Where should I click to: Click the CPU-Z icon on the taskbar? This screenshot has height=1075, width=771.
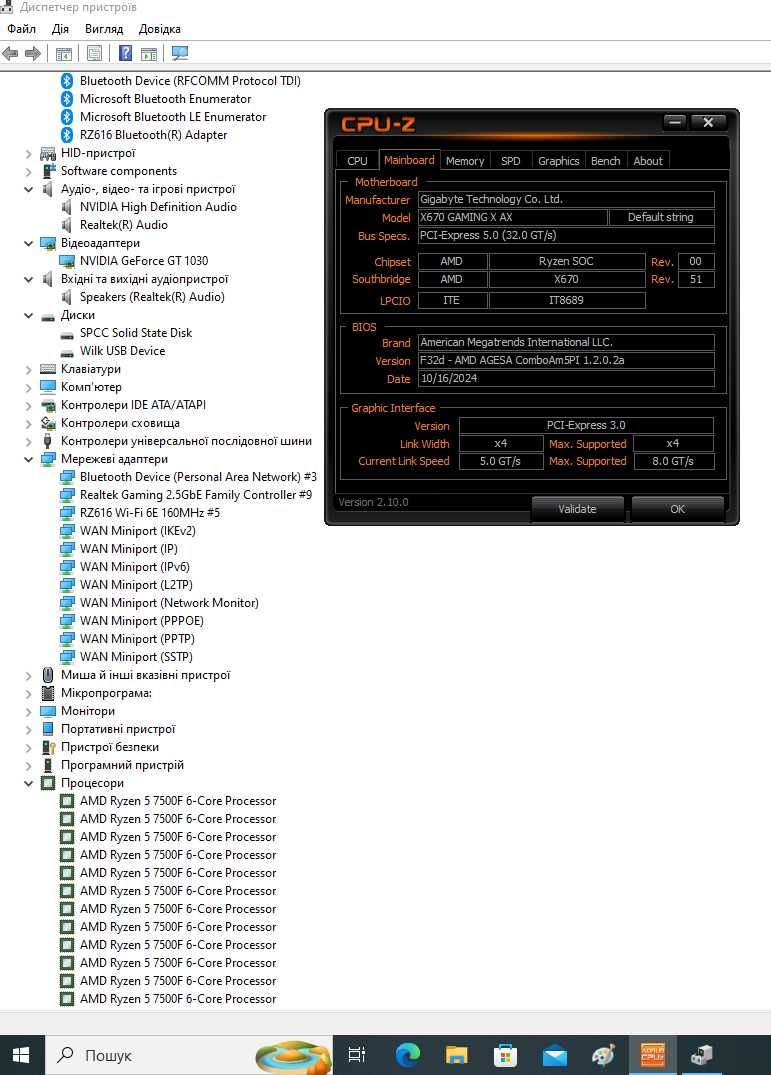[652, 1054]
